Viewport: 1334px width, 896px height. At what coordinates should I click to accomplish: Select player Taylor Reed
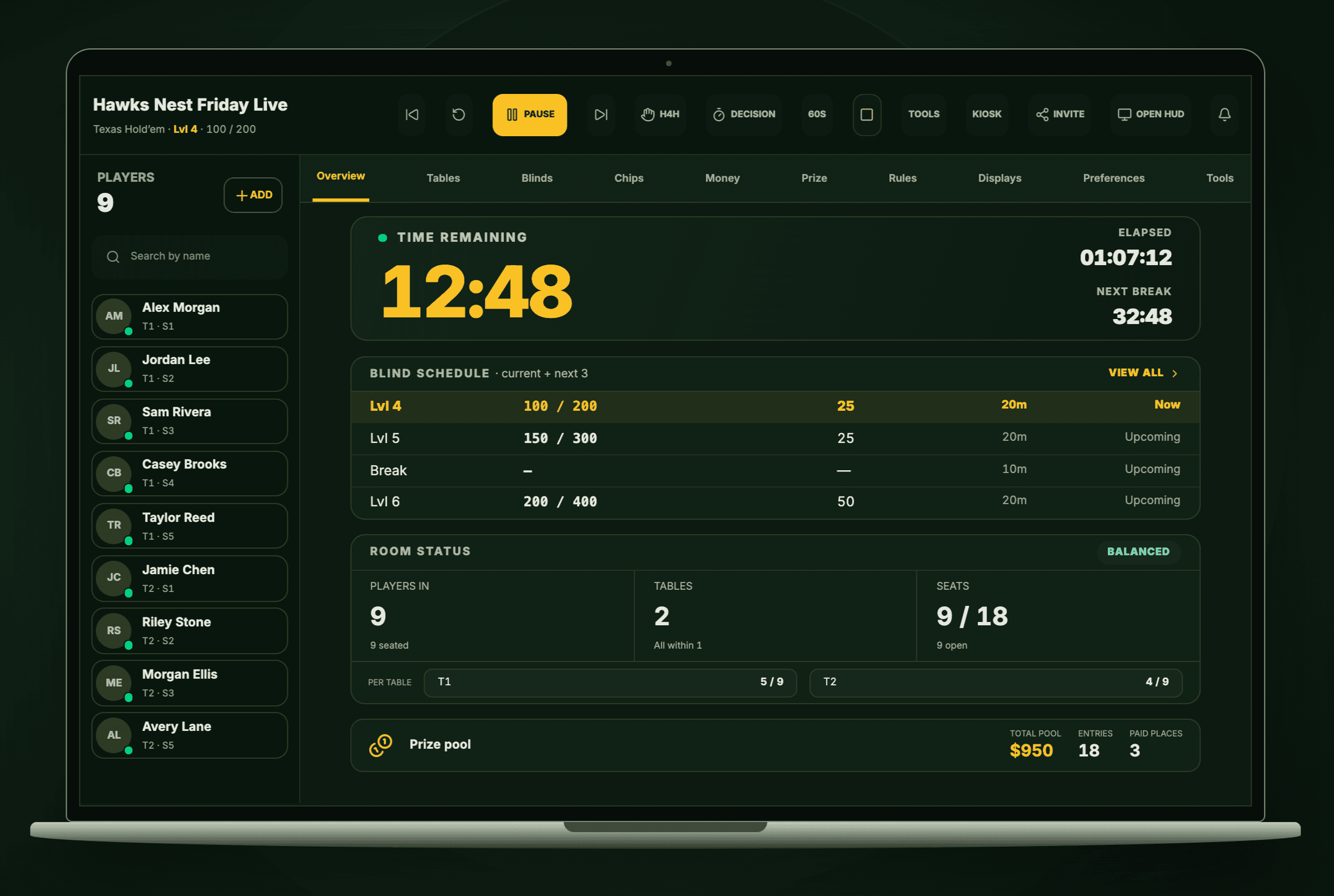(x=190, y=526)
